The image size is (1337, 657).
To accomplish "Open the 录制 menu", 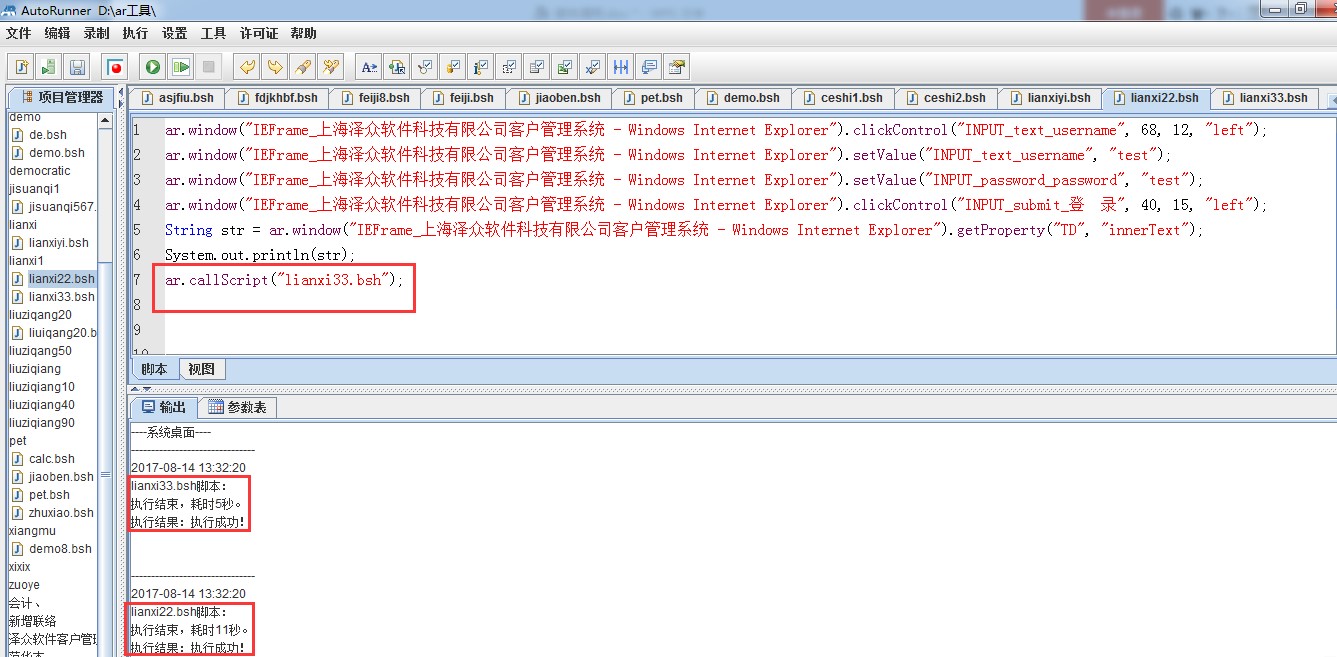I will (x=96, y=33).
